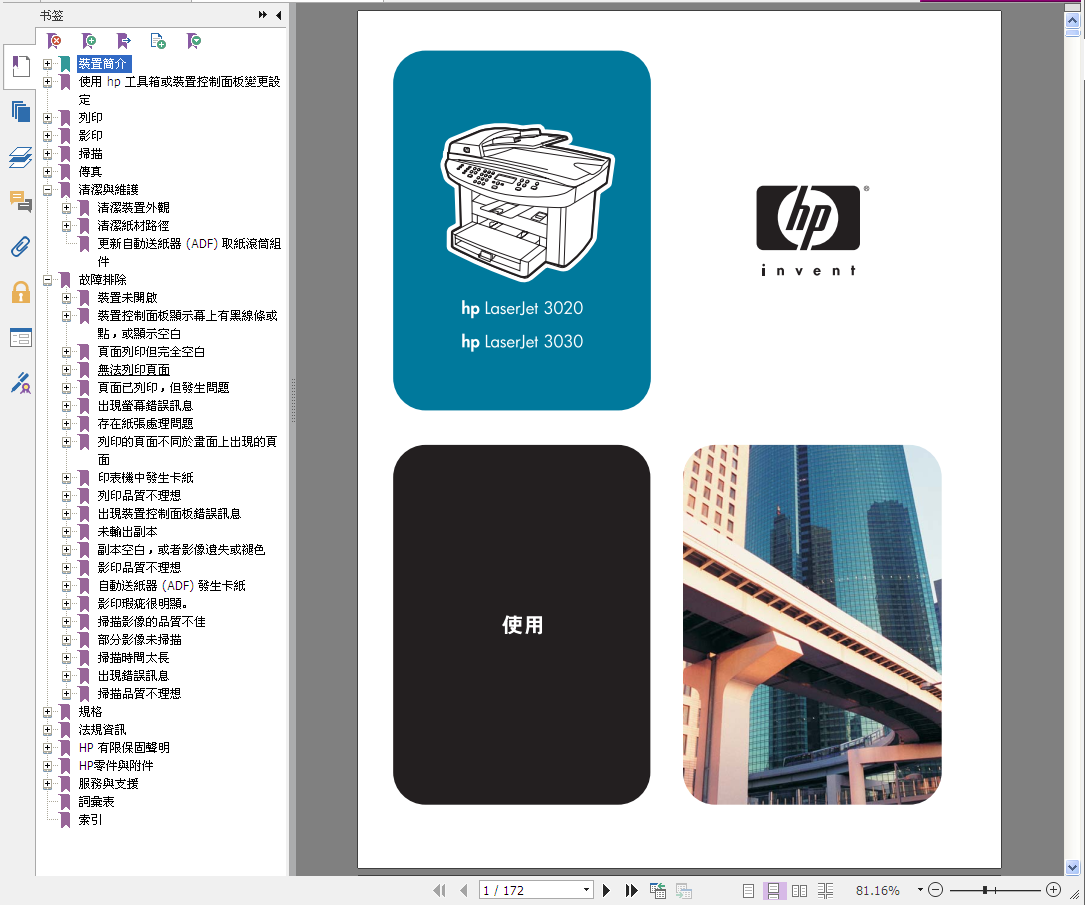Click the bookmark options icon with dropdown arrow
Image resolution: width=1085 pixels, height=905 pixels.
point(194,42)
